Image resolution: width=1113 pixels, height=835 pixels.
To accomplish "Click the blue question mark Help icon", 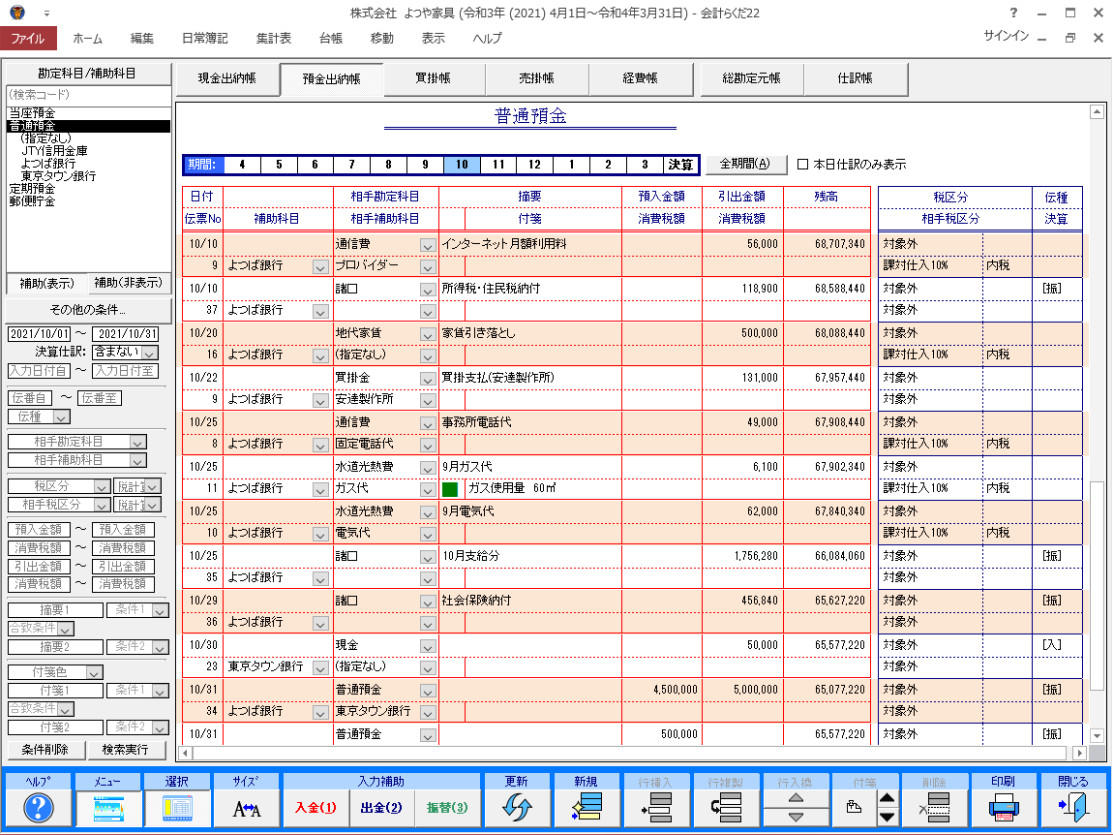I will [x=36, y=808].
